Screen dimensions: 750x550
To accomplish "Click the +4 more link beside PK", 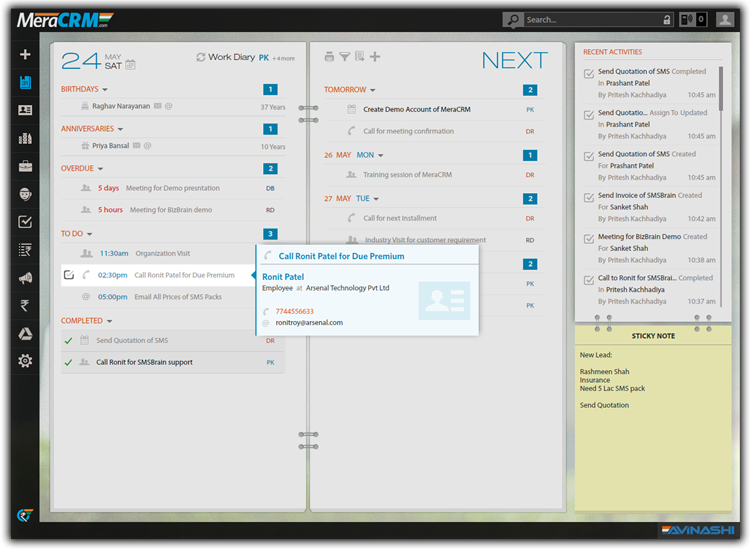I will click(284, 59).
